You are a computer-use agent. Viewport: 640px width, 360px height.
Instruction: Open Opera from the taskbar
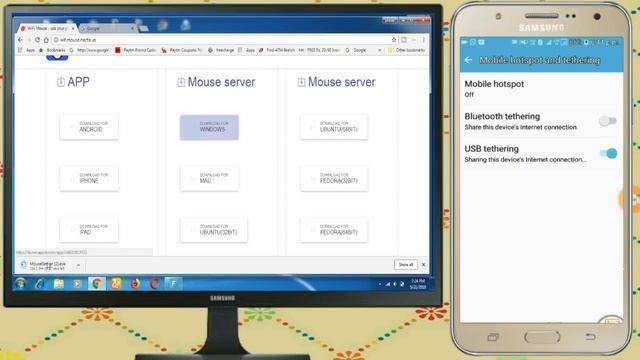[x=154, y=283]
